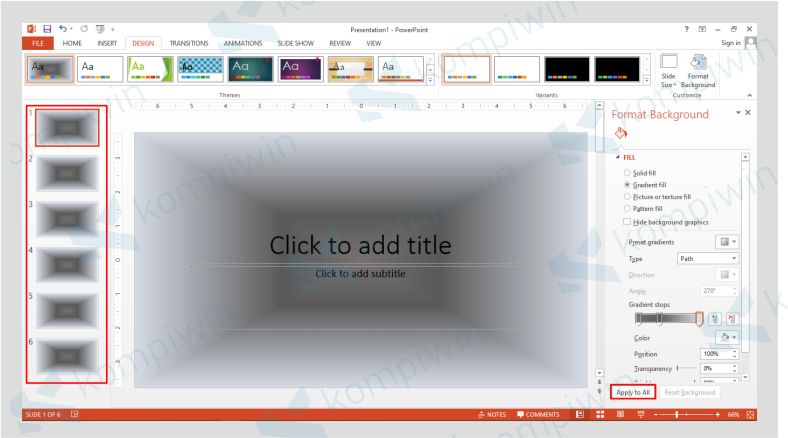788x438 pixels.
Task: Open Ribbon Display Options icon
Action: coord(702,29)
